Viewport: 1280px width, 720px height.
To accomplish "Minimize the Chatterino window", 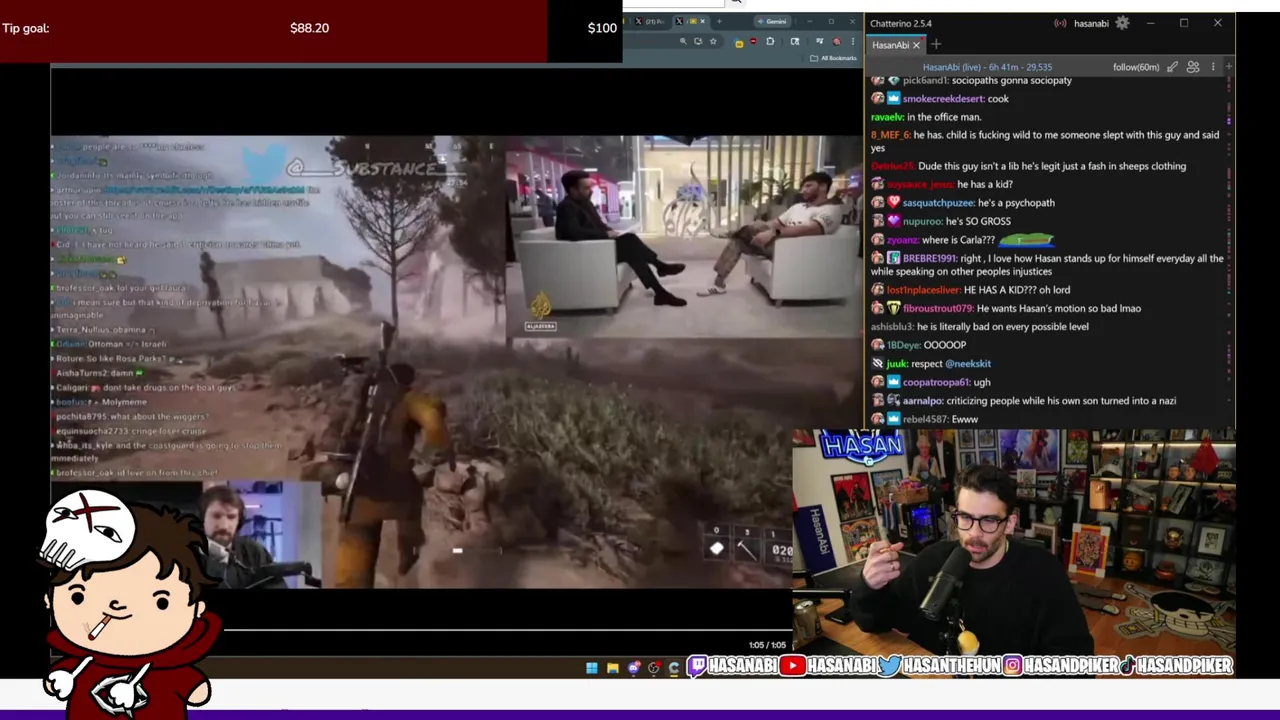I will pyautogui.click(x=1150, y=23).
